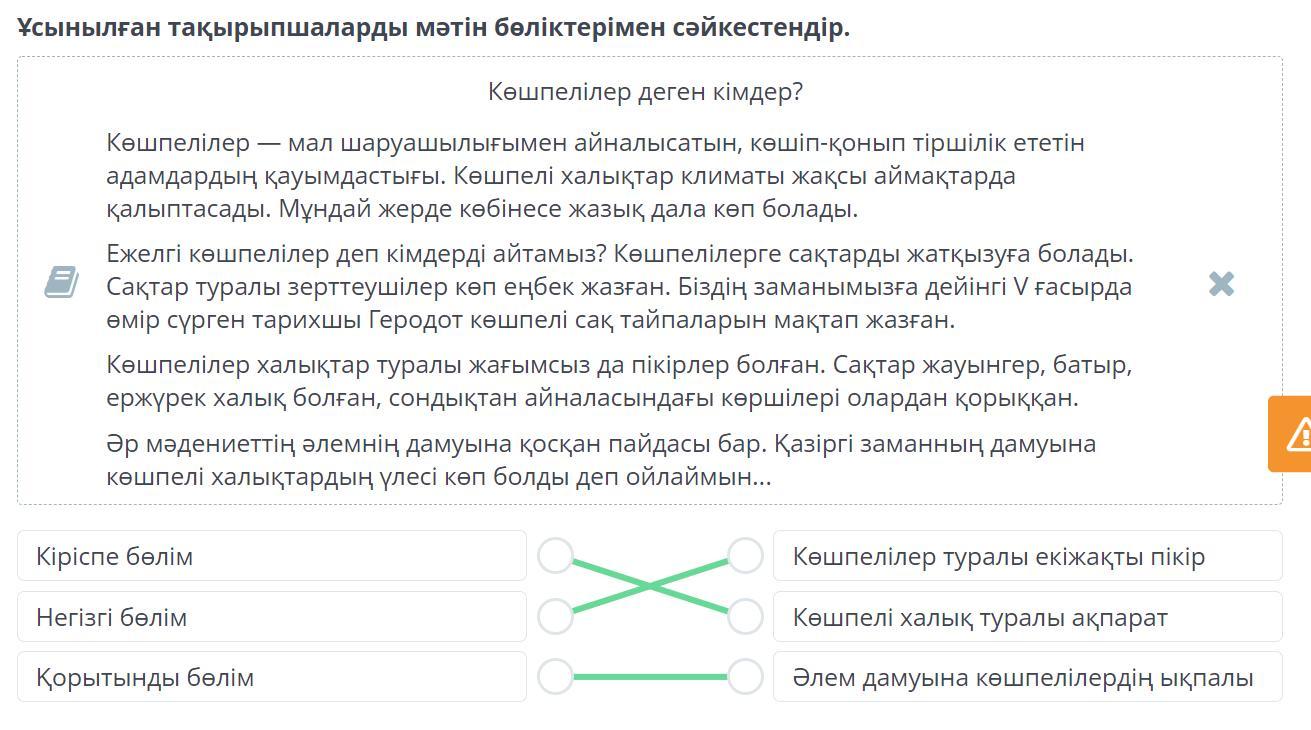Viewport: 1311px width, 730px height.
Task: Click the last paragraph starting Әр мәдениеттің
Action: (x=600, y=460)
